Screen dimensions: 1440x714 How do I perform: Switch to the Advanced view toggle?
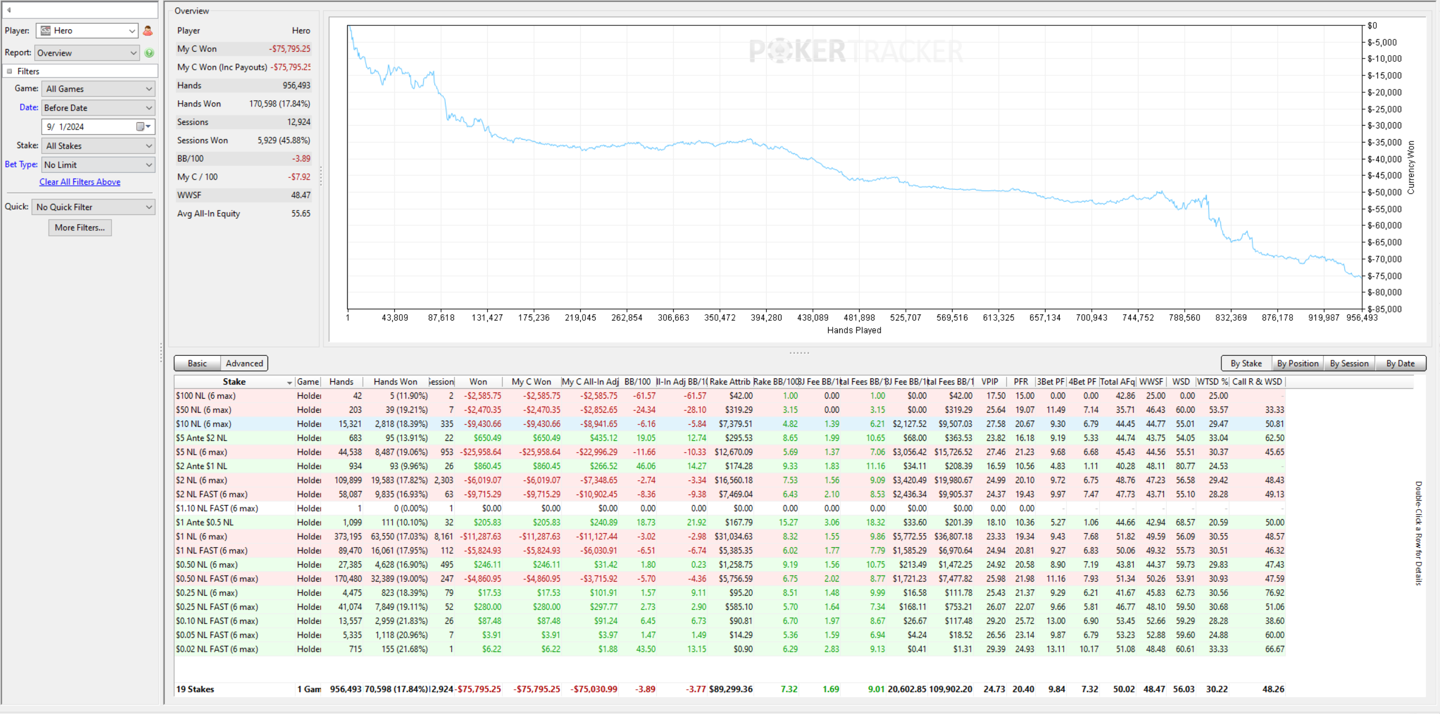click(244, 363)
